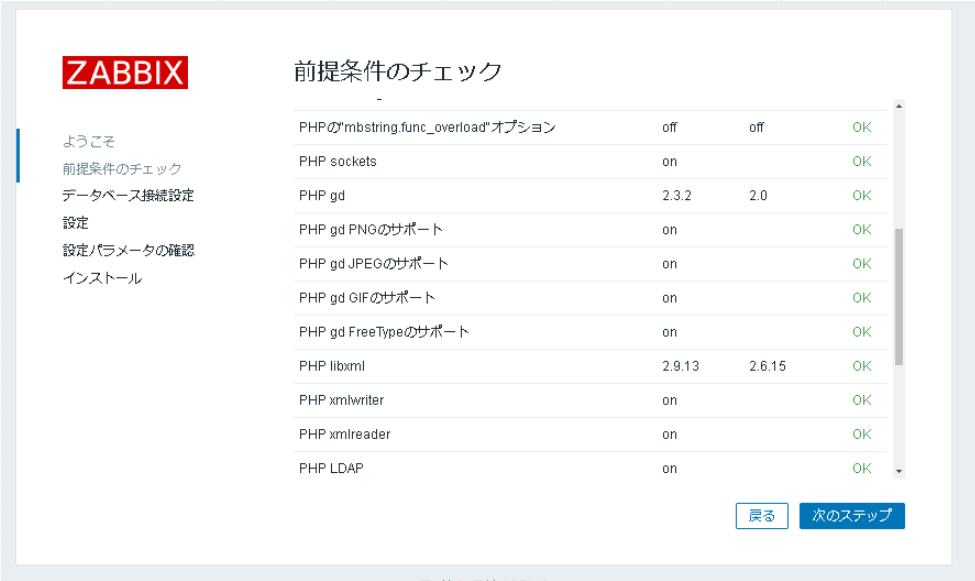Select 前提条件のチェック step in sidebar

122,169
